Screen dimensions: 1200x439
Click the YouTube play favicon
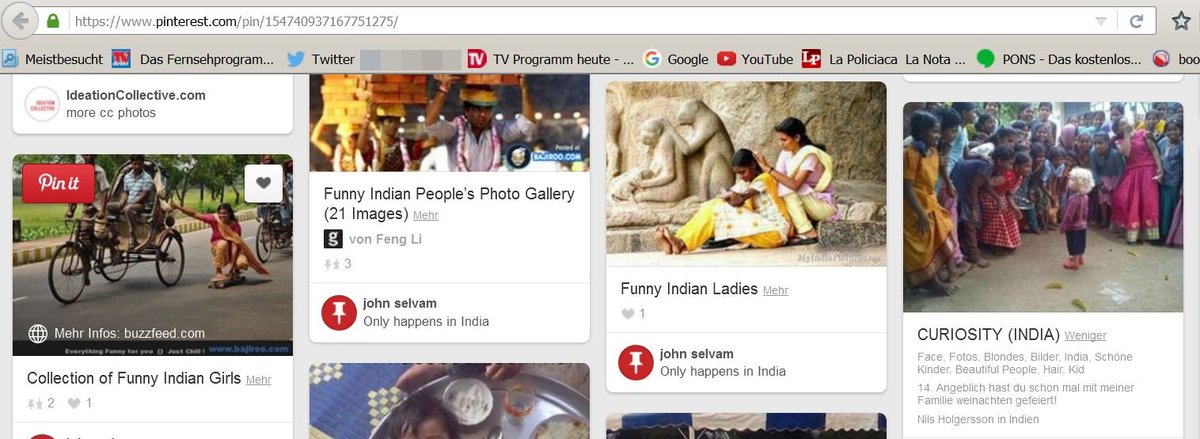click(726, 59)
